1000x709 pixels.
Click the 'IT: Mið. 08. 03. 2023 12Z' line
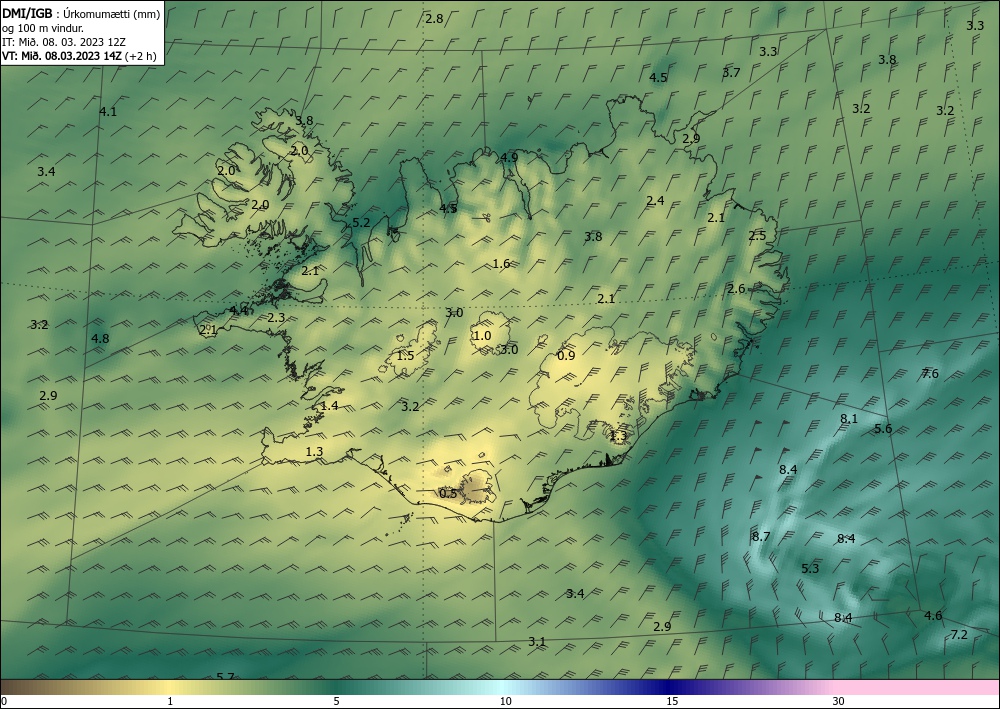[64, 42]
